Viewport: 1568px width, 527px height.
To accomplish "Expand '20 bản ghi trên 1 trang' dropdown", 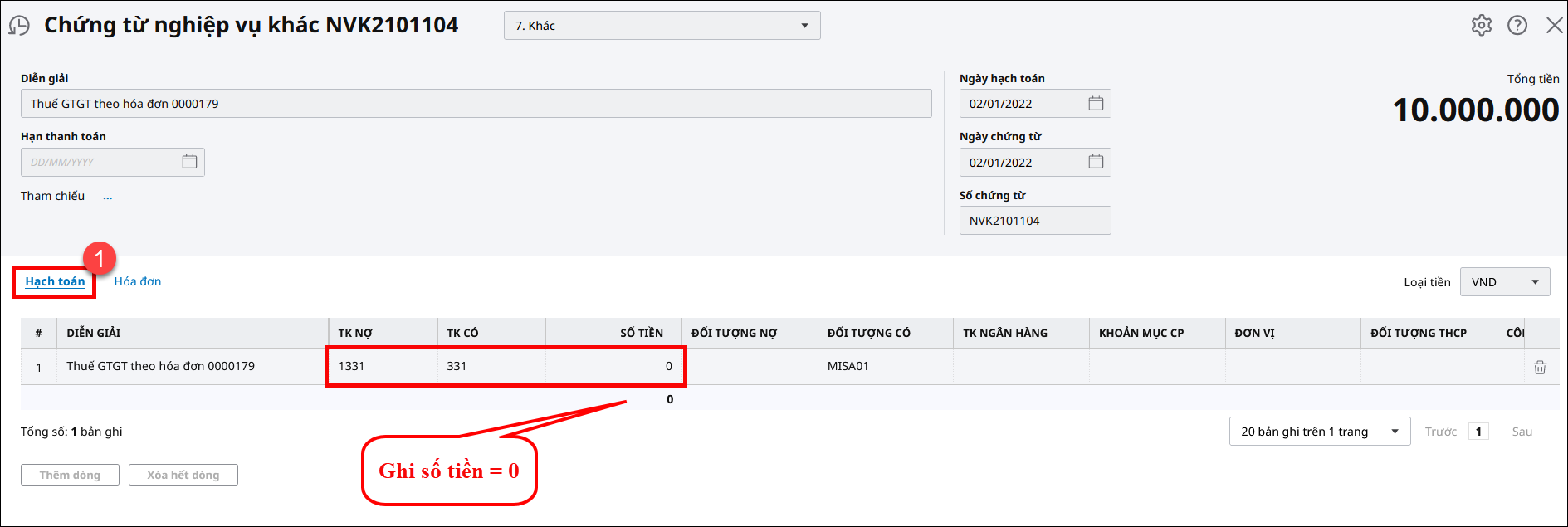I will [x=1395, y=432].
